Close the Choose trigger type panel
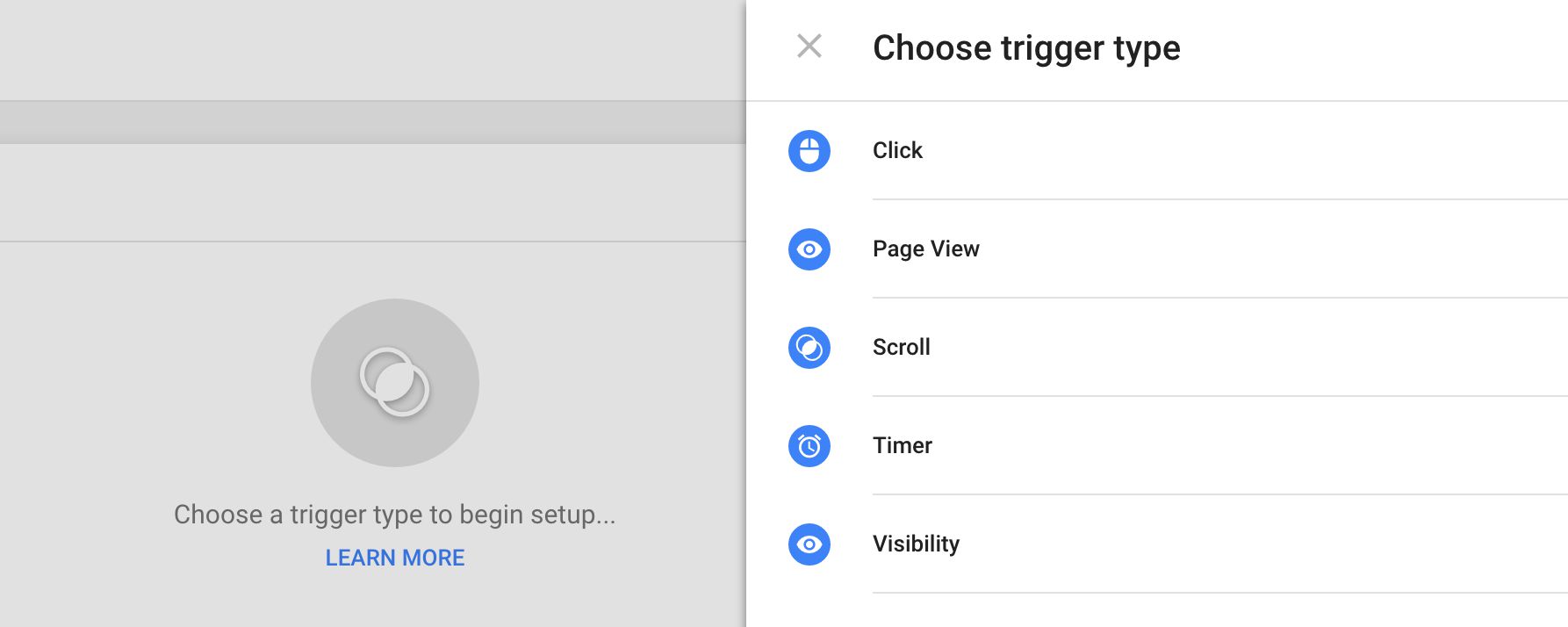This screenshot has width=1568, height=627. pos(809,46)
